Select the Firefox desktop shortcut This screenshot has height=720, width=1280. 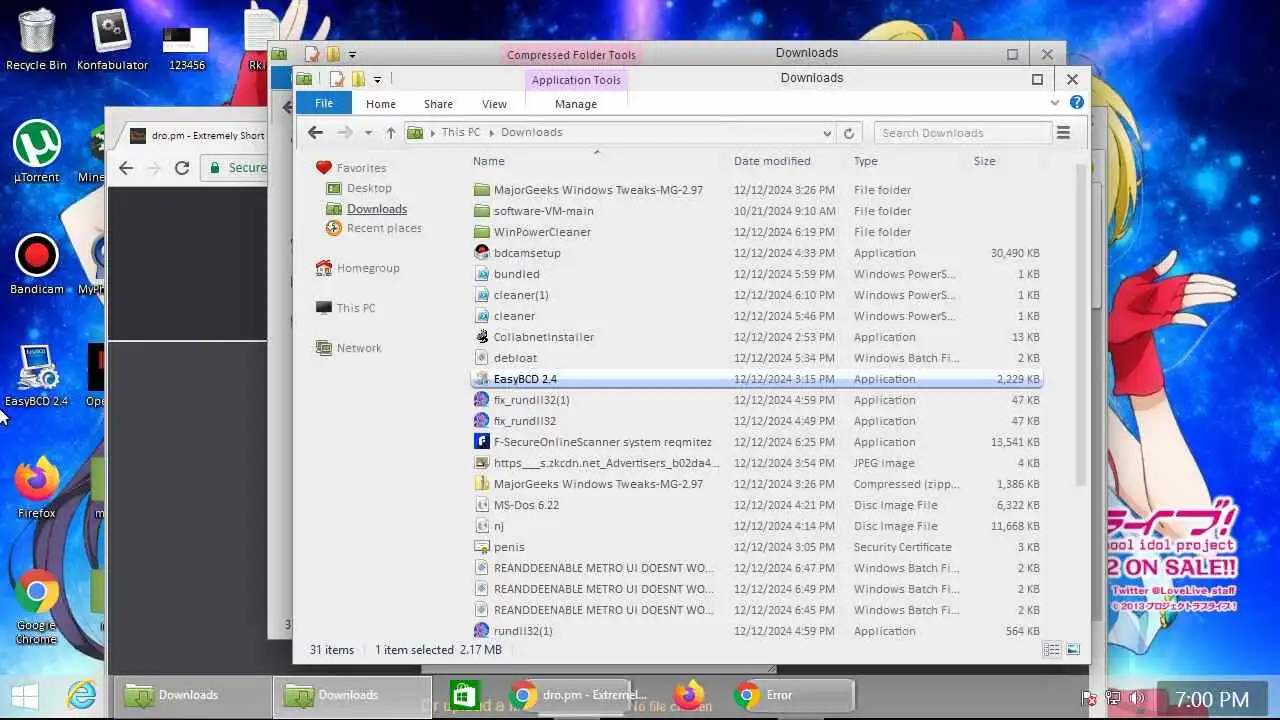37,488
